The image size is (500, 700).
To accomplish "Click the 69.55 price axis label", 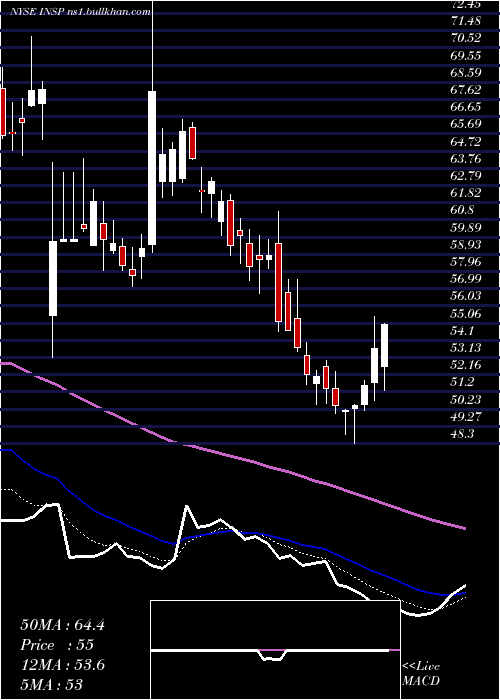I will click(467, 55).
